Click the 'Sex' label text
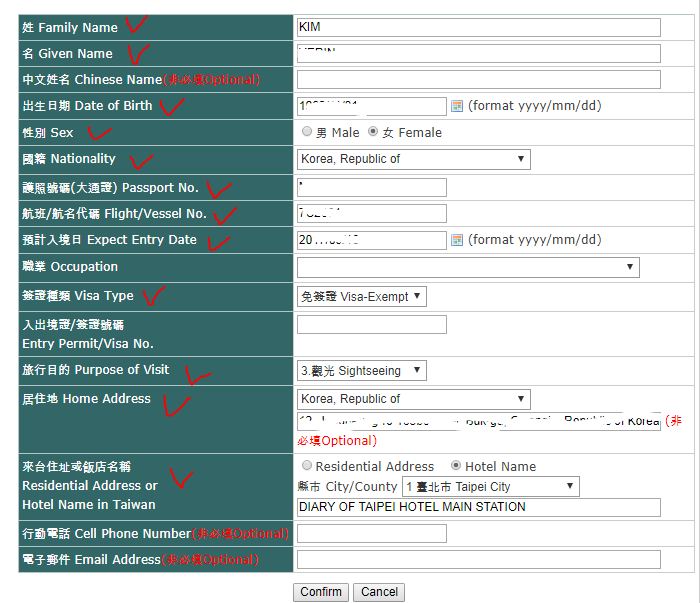The image size is (700, 603). coord(62,133)
